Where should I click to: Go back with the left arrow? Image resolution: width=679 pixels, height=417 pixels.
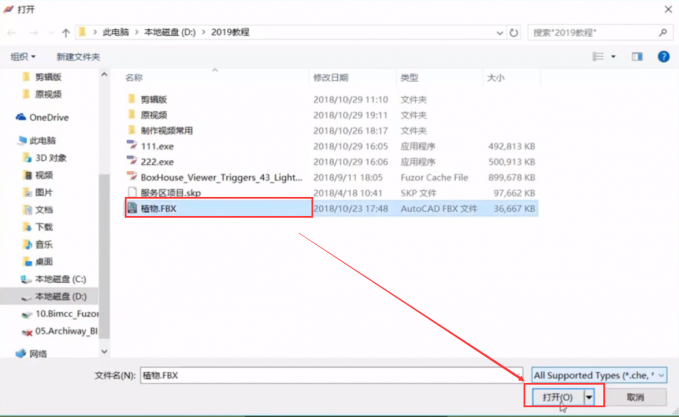(x=12, y=33)
